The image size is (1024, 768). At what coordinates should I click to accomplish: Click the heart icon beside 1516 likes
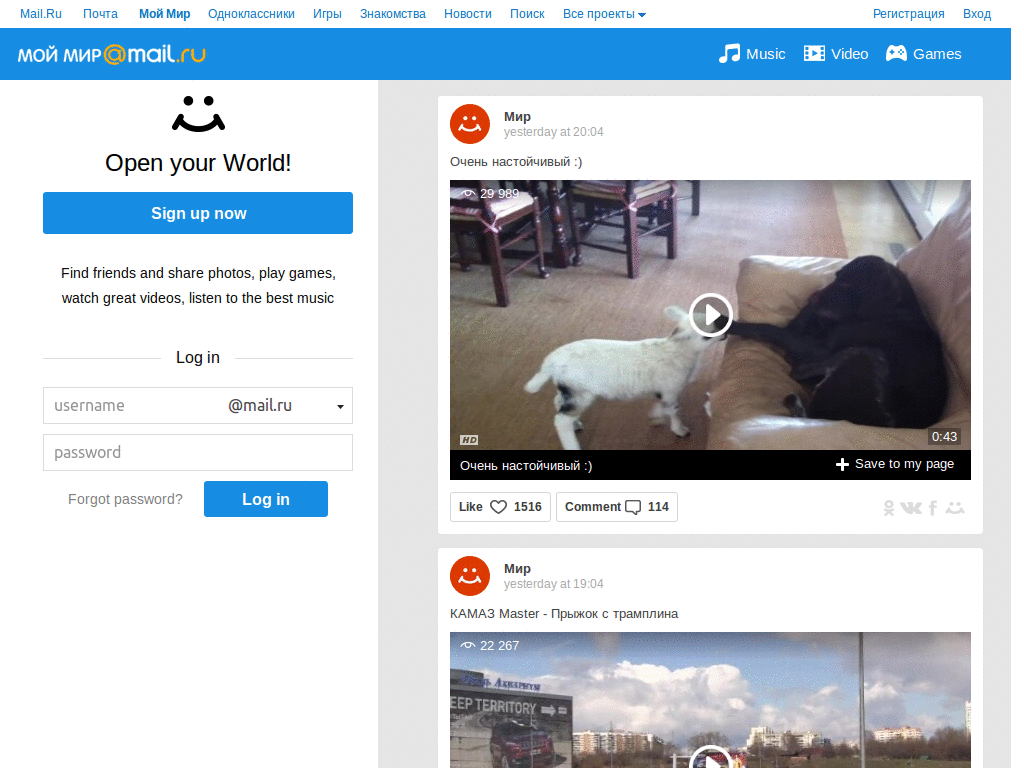[x=498, y=507]
